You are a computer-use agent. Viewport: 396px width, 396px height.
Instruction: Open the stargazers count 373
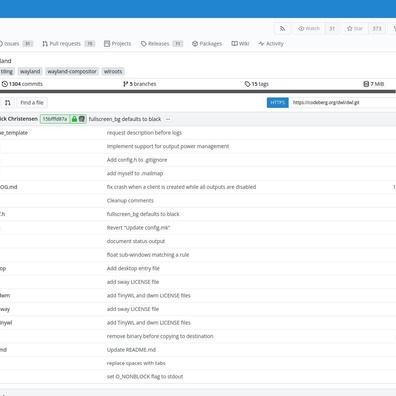(377, 29)
